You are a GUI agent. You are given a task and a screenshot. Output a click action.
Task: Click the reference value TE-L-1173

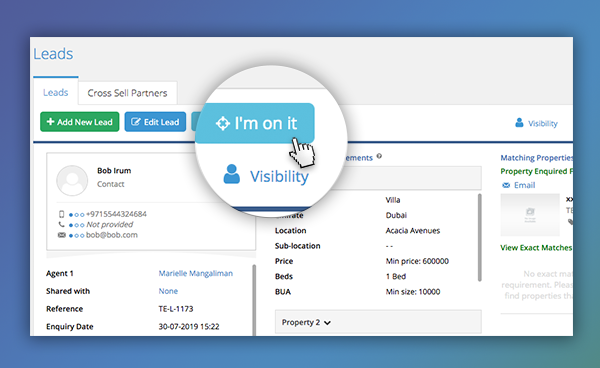176,309
